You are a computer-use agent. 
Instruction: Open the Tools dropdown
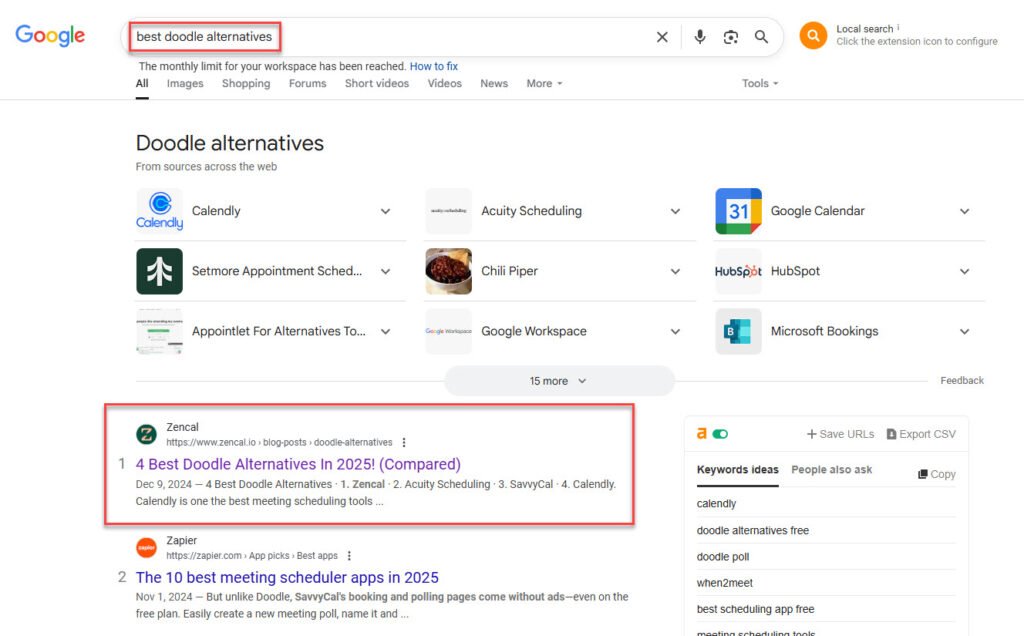760,84
